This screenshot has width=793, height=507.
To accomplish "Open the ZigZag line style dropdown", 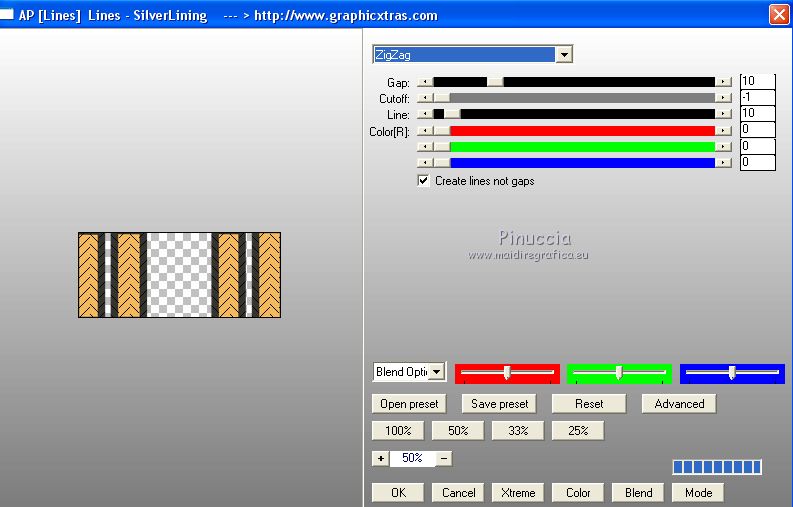I will pos(564,54).
